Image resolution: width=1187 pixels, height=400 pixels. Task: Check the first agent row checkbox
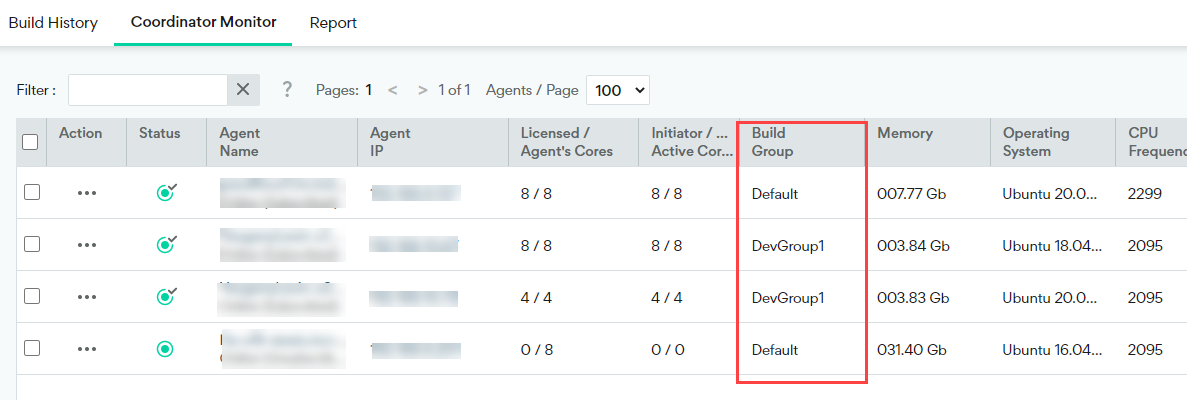[x=32, y=192]
